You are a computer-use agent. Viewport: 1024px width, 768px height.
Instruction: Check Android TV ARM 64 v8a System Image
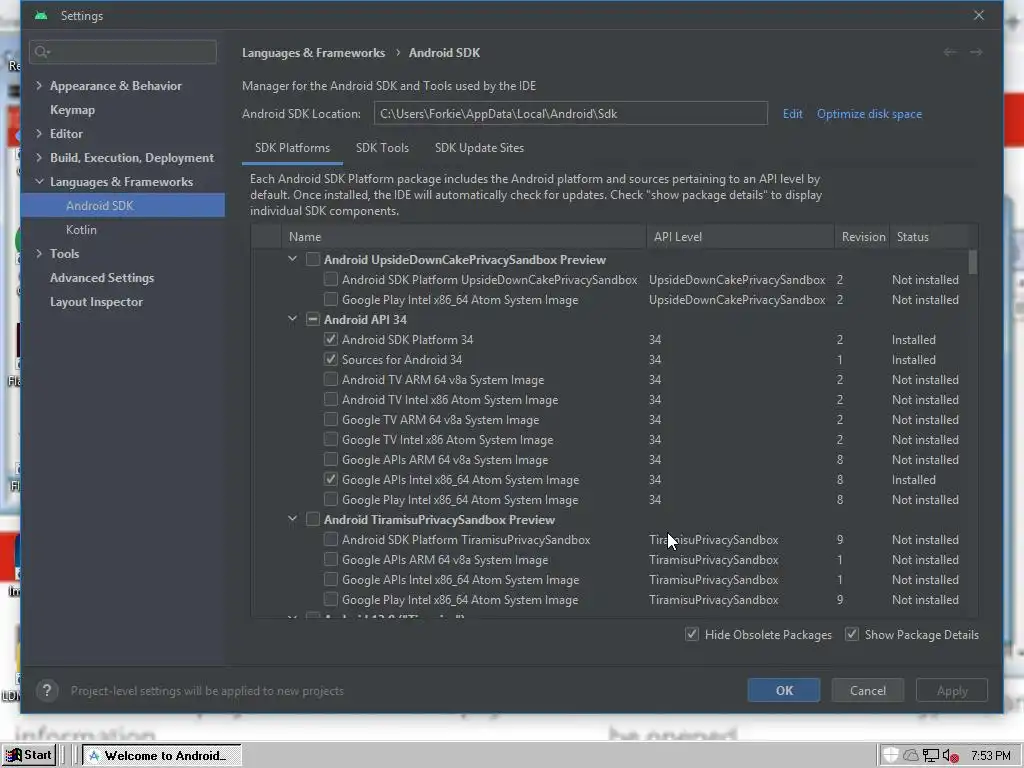[x=330, y=379]
